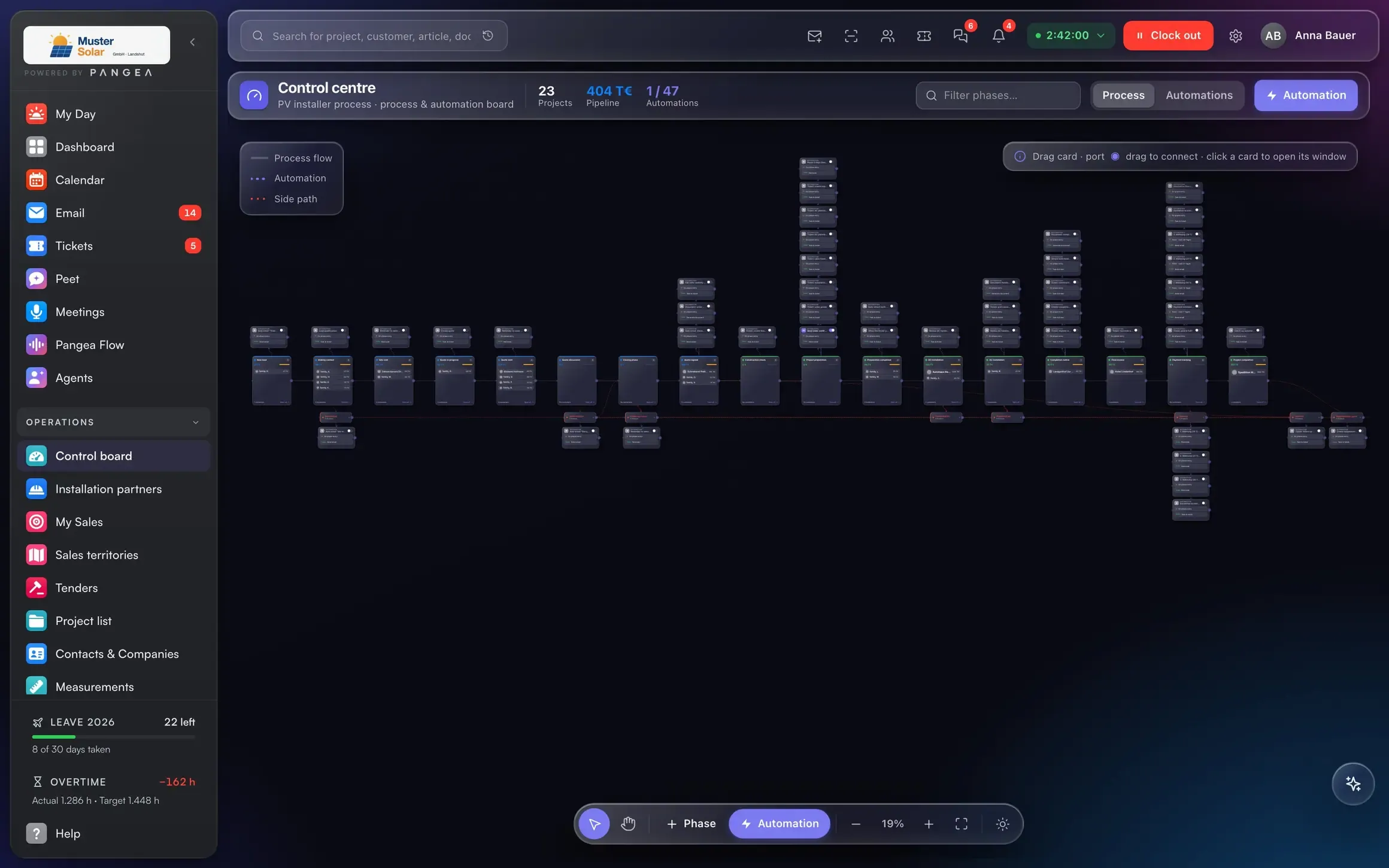This screenshot has height=868, width=1389.
Task: Zoom out with the minus button
Action: pyautogui.click(x=856, y=824)
